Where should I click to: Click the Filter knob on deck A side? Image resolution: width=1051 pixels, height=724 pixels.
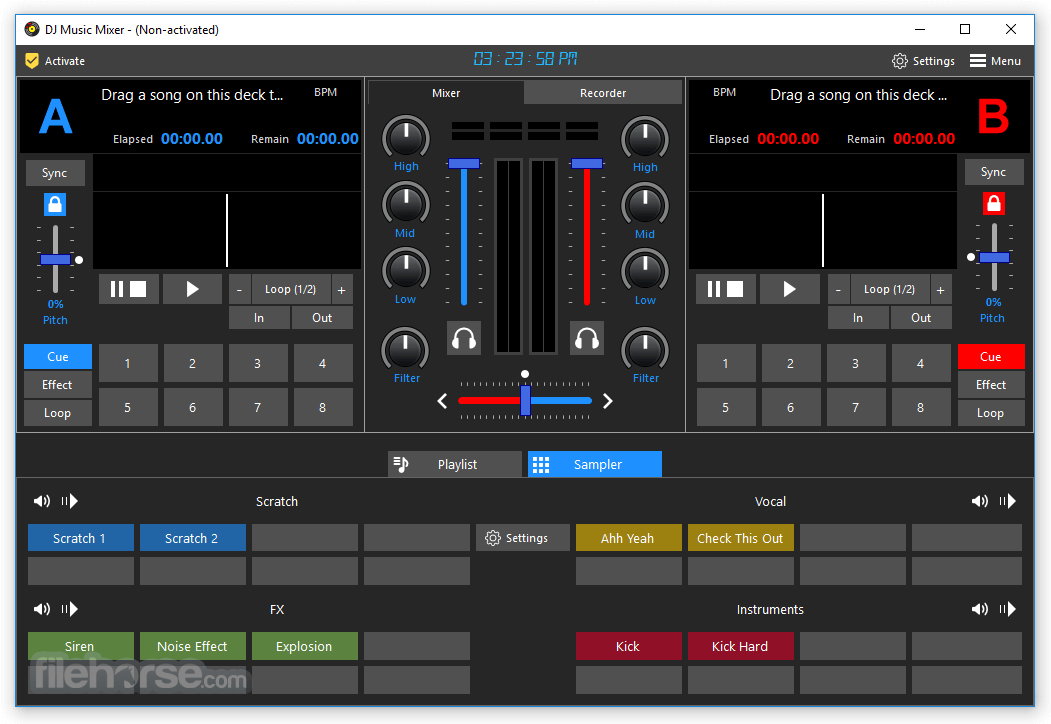pyautogui.click(x=406, y=349)
